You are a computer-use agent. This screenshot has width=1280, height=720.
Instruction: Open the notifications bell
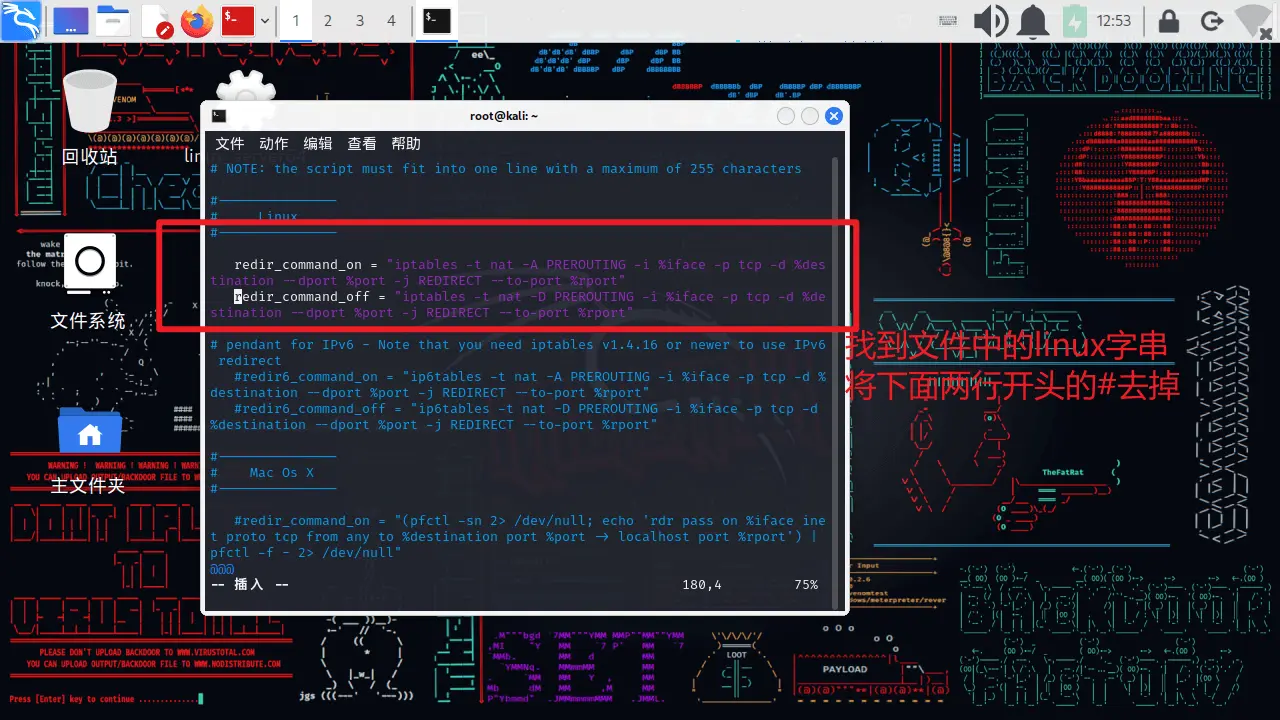[1033, 21]
